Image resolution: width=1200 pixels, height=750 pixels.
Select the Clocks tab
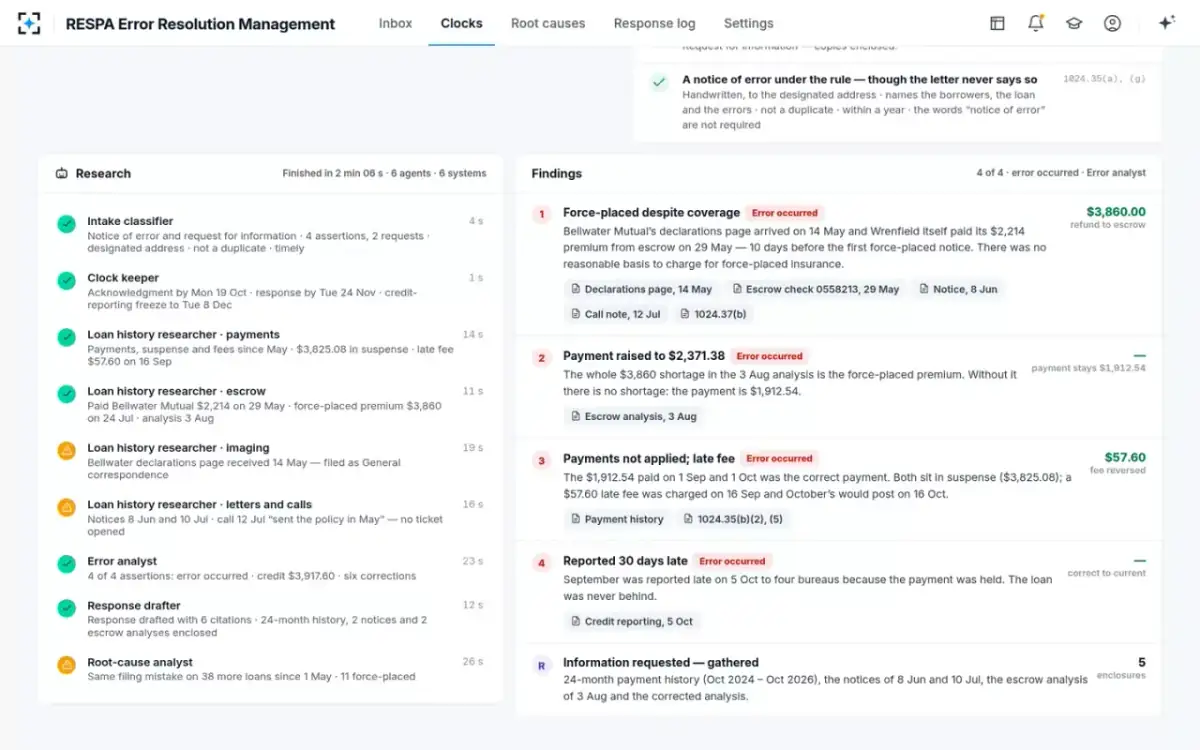pos(461,23)
